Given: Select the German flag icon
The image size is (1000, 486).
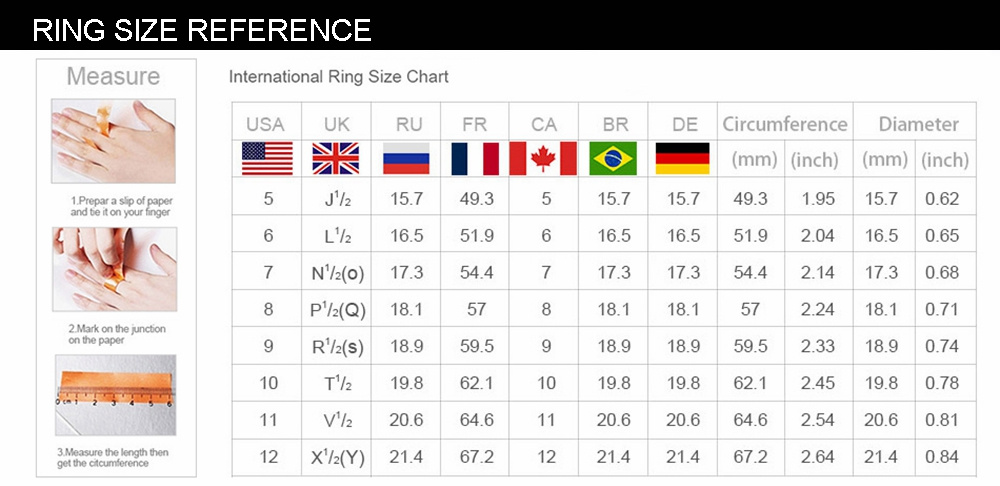Looking at the screenshot, I should tap(682, 158).
